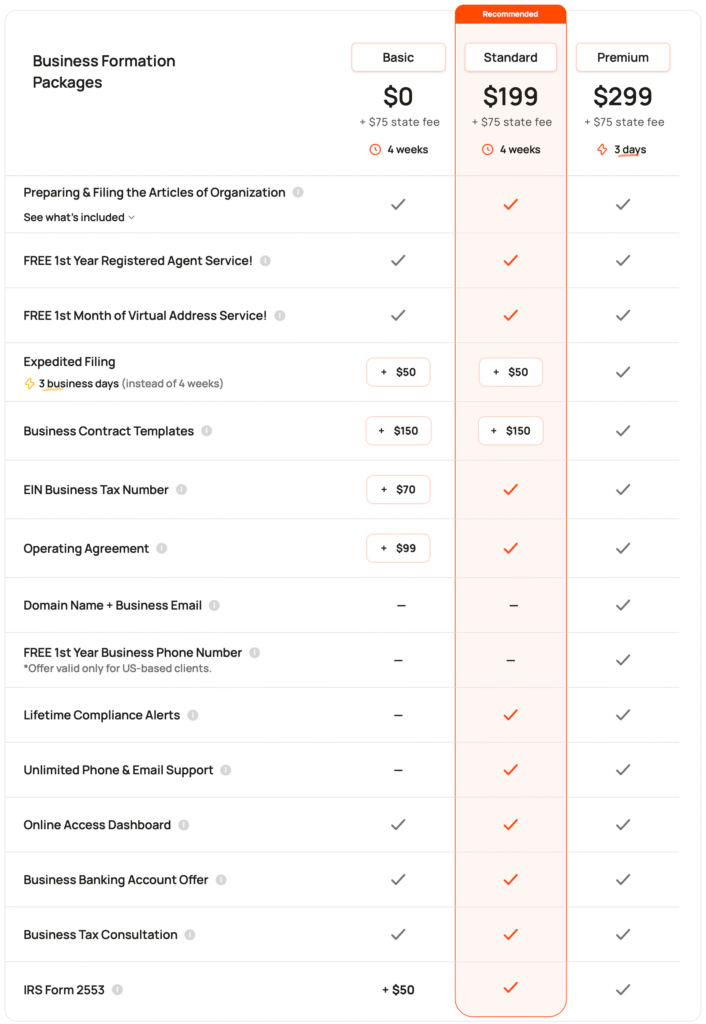This screenshot has height=1024, width=706.
Task: Click info icon beside Articles of Organization
Action: tap(298, 193)
